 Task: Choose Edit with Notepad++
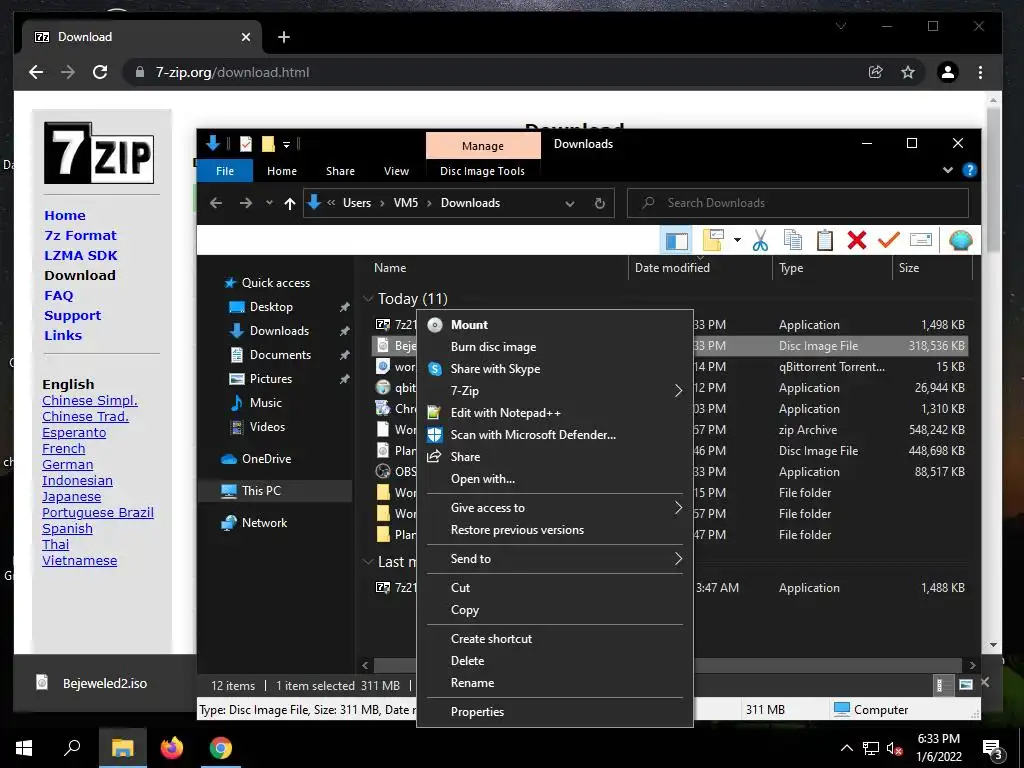coord(555,413)
